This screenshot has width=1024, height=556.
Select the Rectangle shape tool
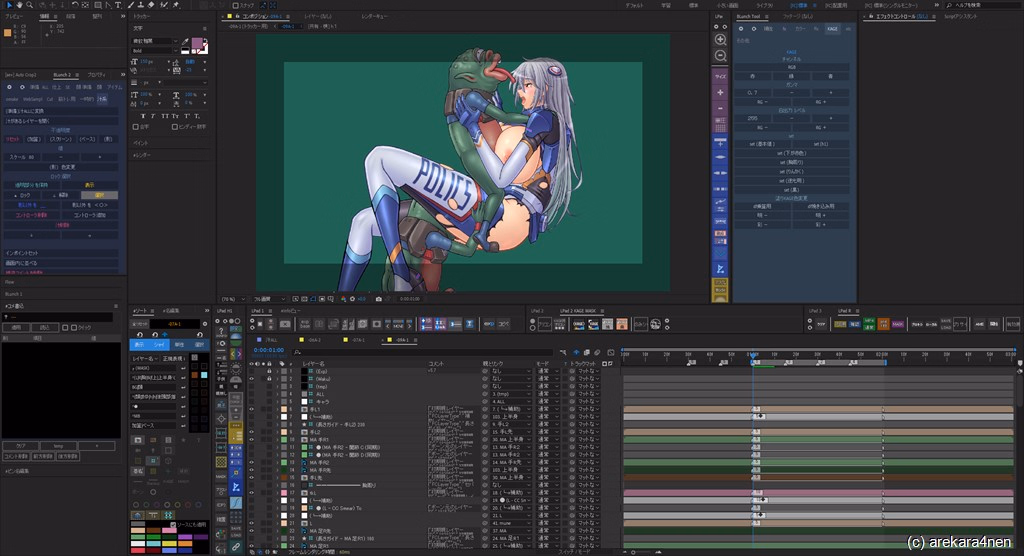(97, 5)
